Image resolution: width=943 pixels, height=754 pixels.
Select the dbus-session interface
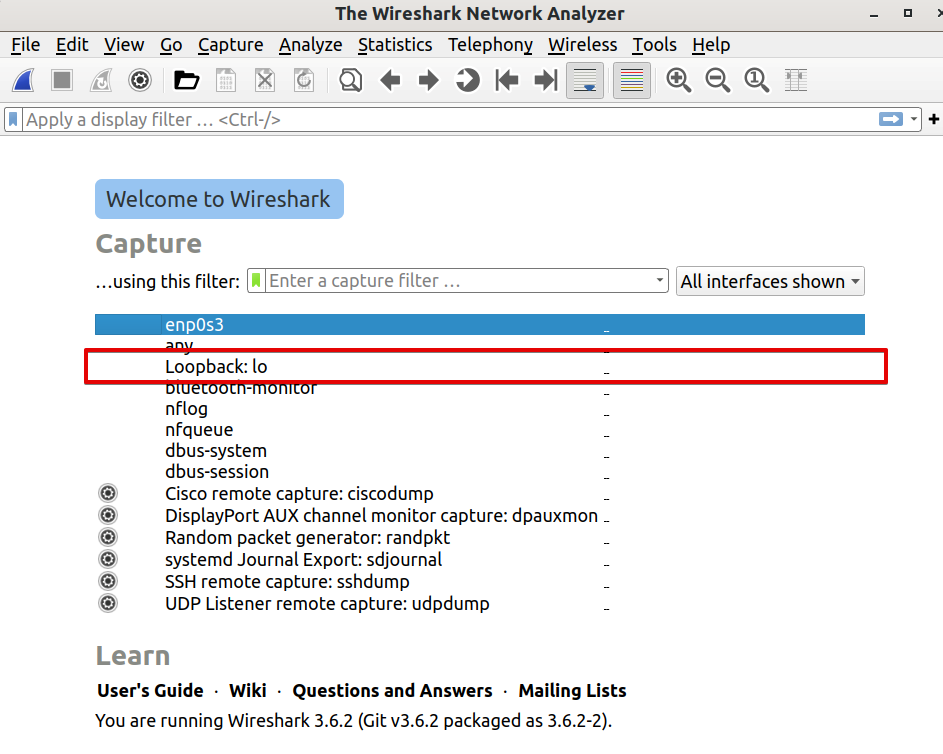click(x=479, y=472)
